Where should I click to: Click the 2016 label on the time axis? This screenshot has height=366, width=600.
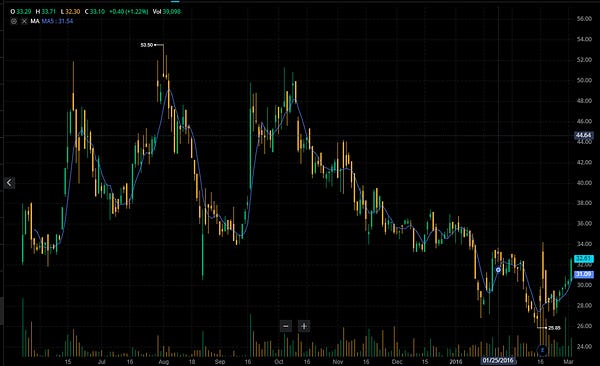(456, 362)
